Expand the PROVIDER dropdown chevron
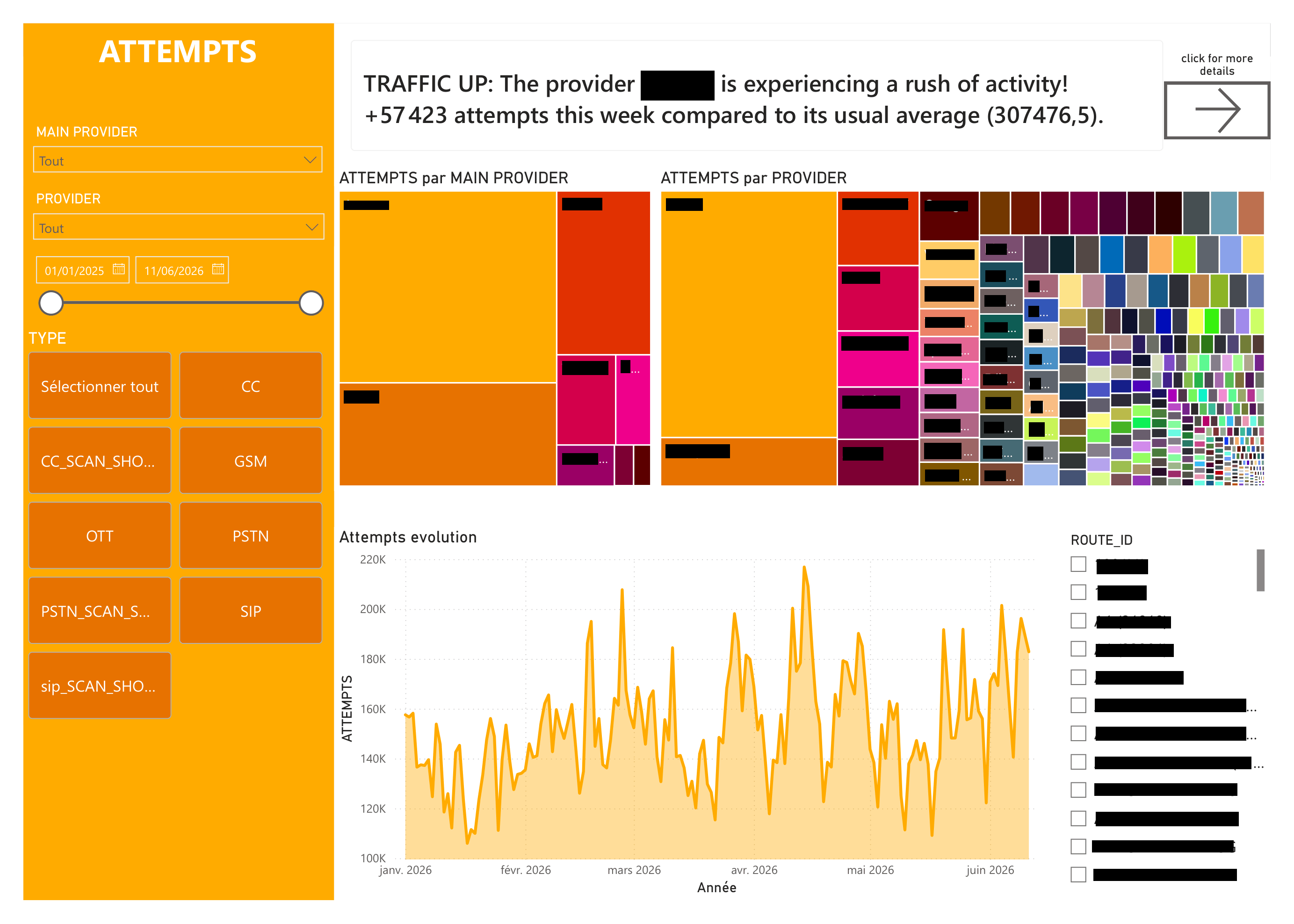The width and height of the screenshot is (1294, 924). 311,227
